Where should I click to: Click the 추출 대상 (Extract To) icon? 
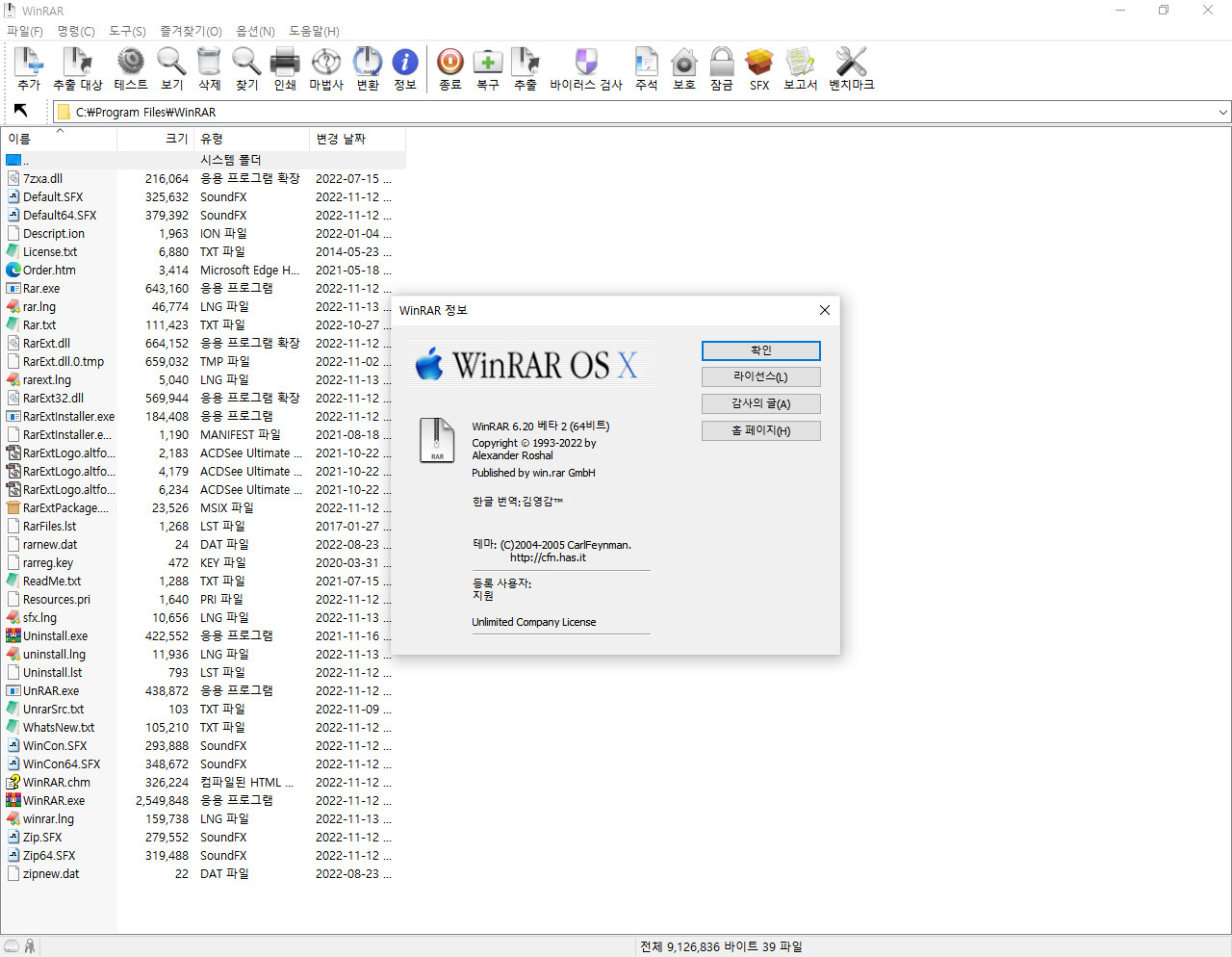(x=77, y=62)
